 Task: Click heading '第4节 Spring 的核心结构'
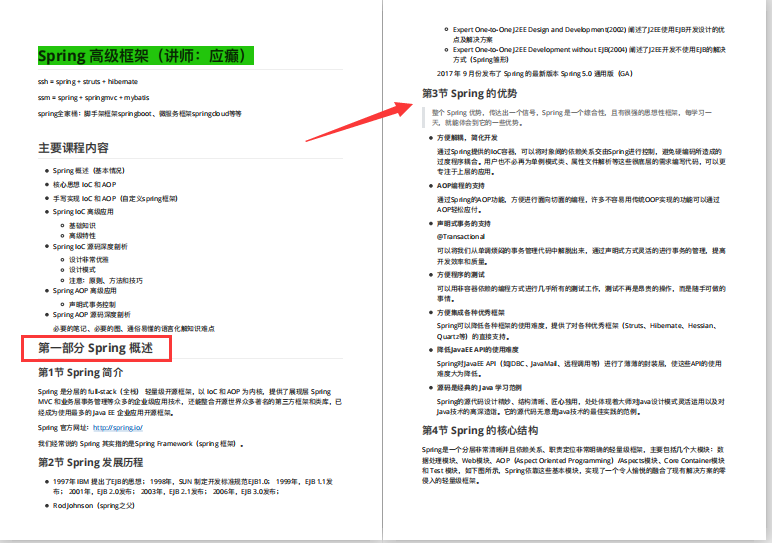tap(480, 430)
